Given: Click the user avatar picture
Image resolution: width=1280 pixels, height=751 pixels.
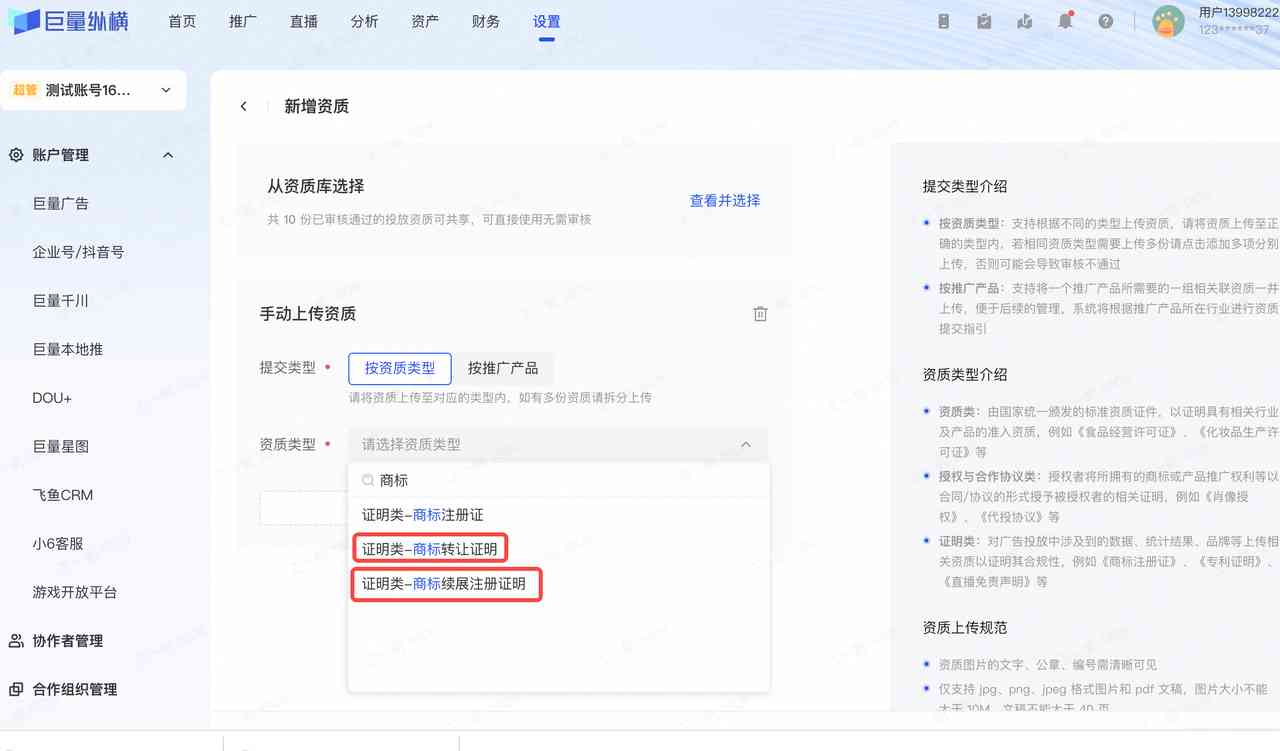Looking at the screenshot, I should click(x=1168, y=21).
